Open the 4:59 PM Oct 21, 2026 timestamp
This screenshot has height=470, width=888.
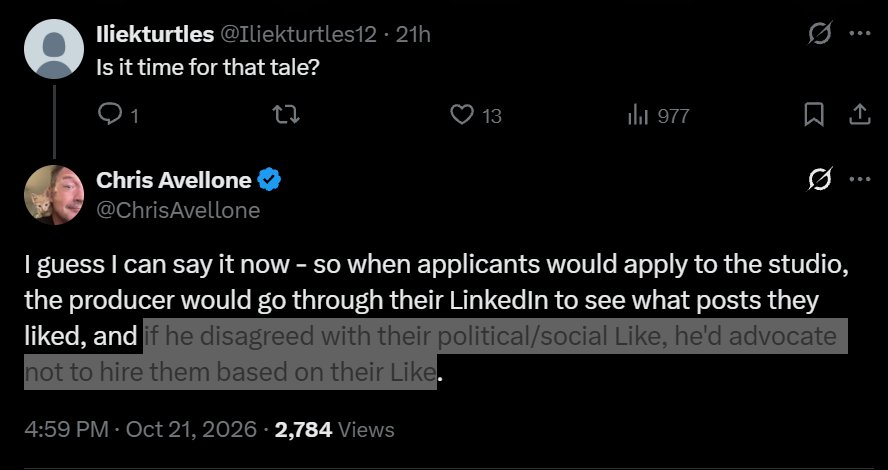point(140,429)
